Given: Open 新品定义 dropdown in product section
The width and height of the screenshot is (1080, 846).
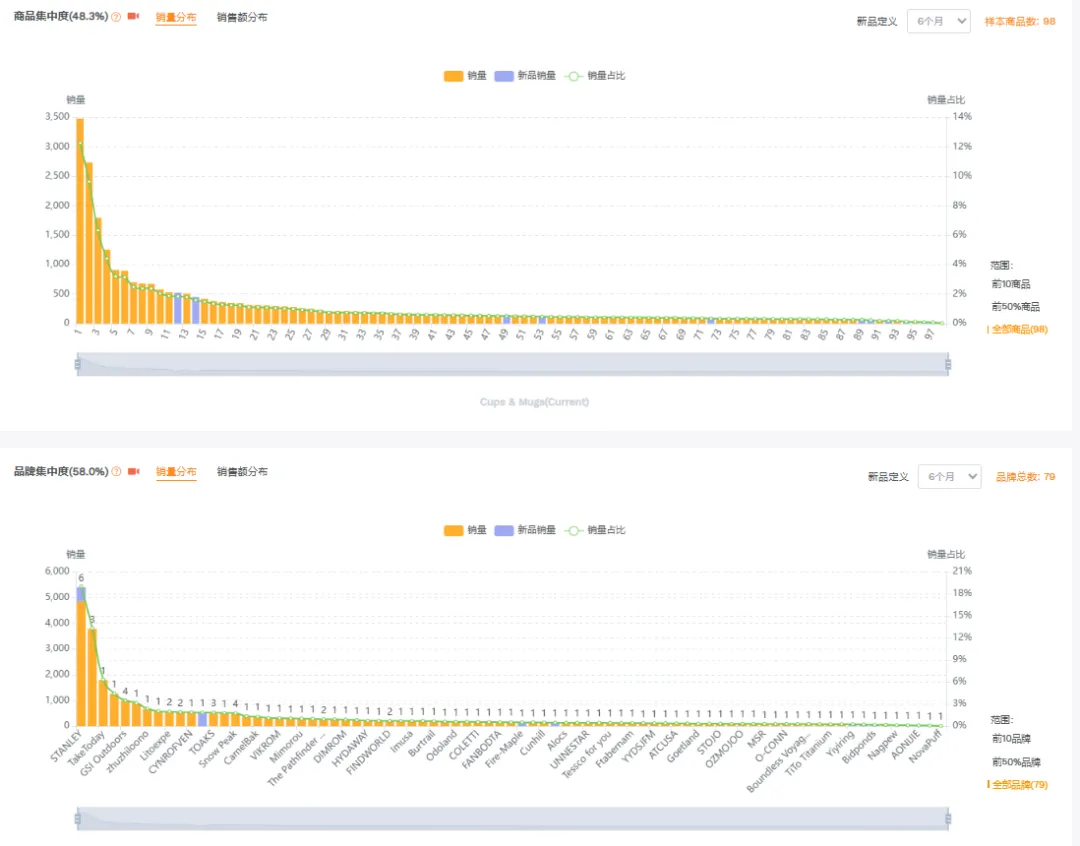Looking at the screenshot, I should 938,21.
